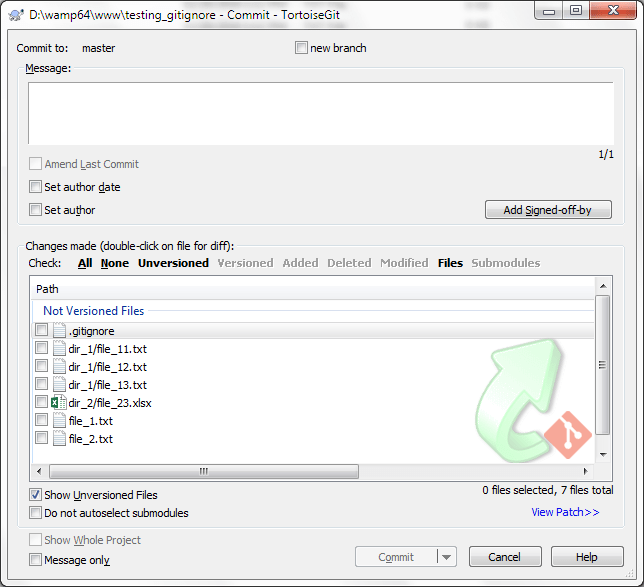Uncheck Show Unversioned Files
Image resolution: width=644 pixels, height=587 pixels.
coord(35,495)
